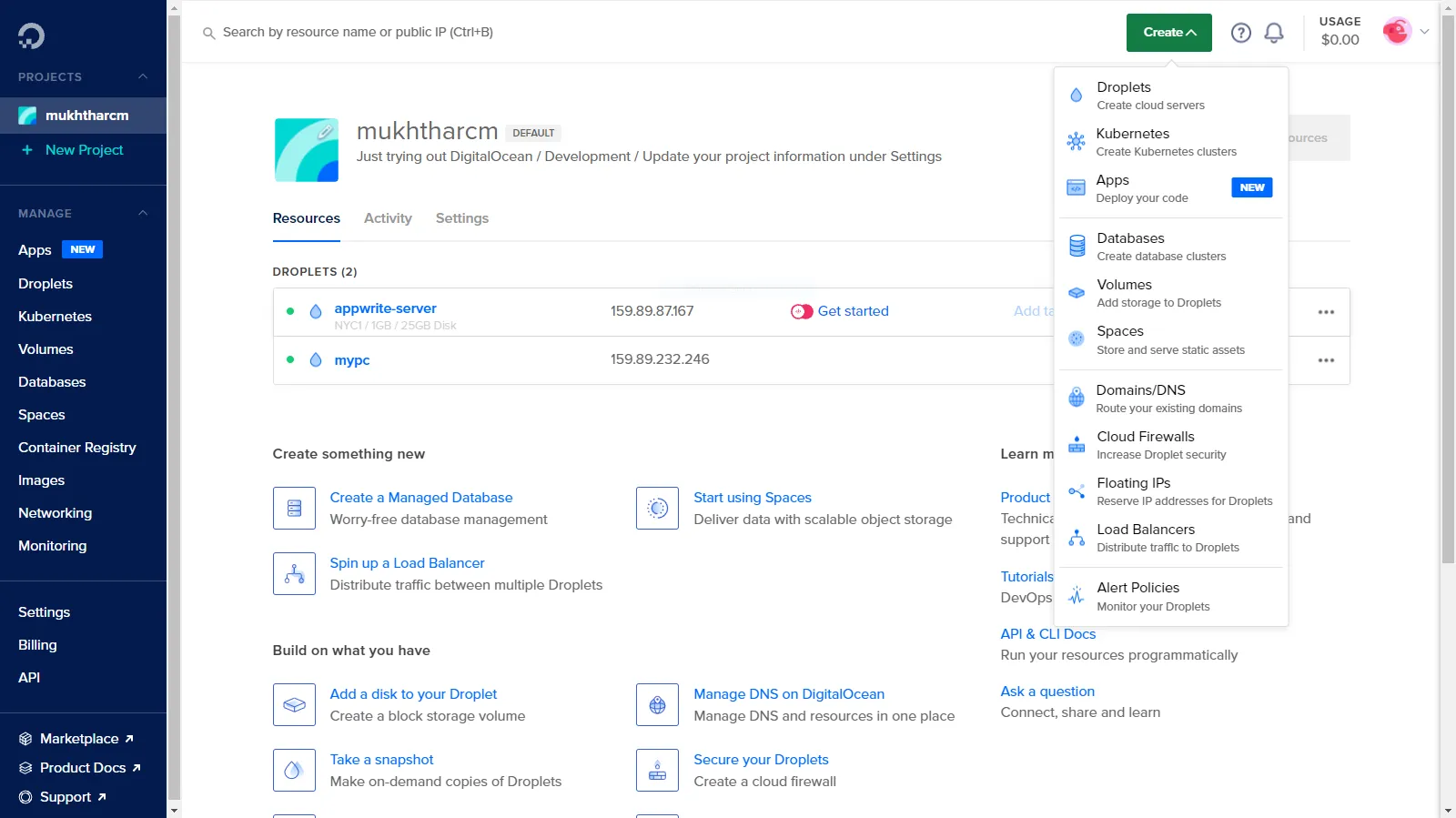Open the notifications bell
Image resolution: width=1456 pixels, height=818 pixels.
tap(1274, 33)
